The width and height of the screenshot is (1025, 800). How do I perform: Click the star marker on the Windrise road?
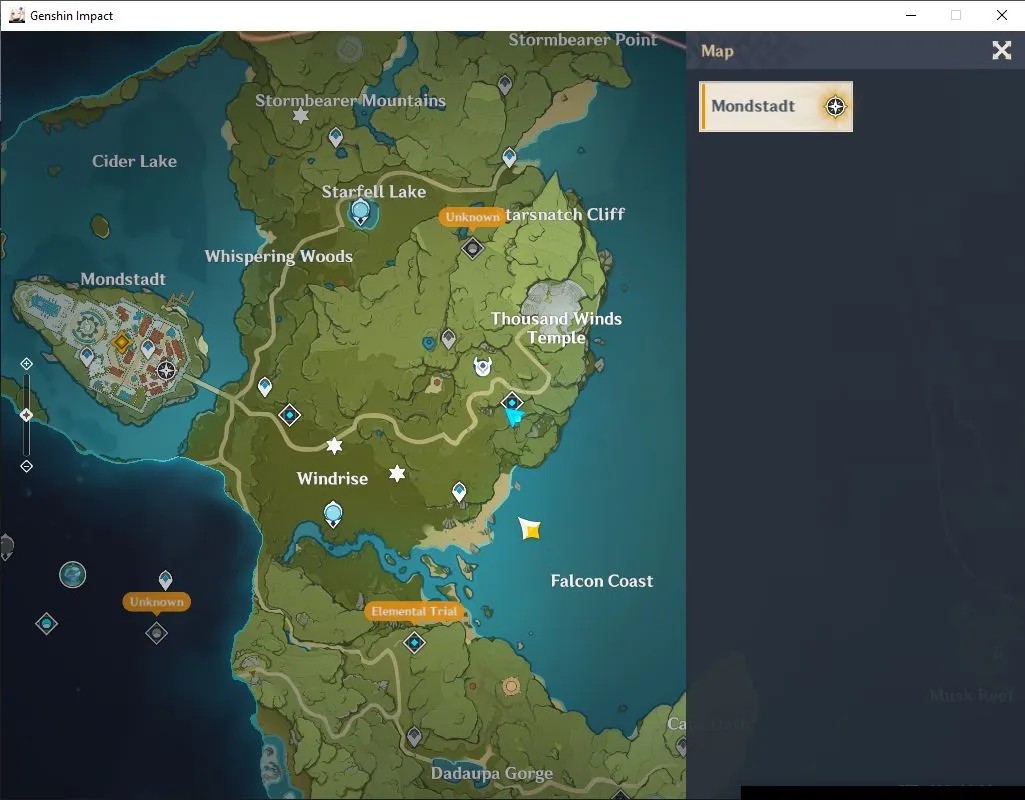pos(334,446)
